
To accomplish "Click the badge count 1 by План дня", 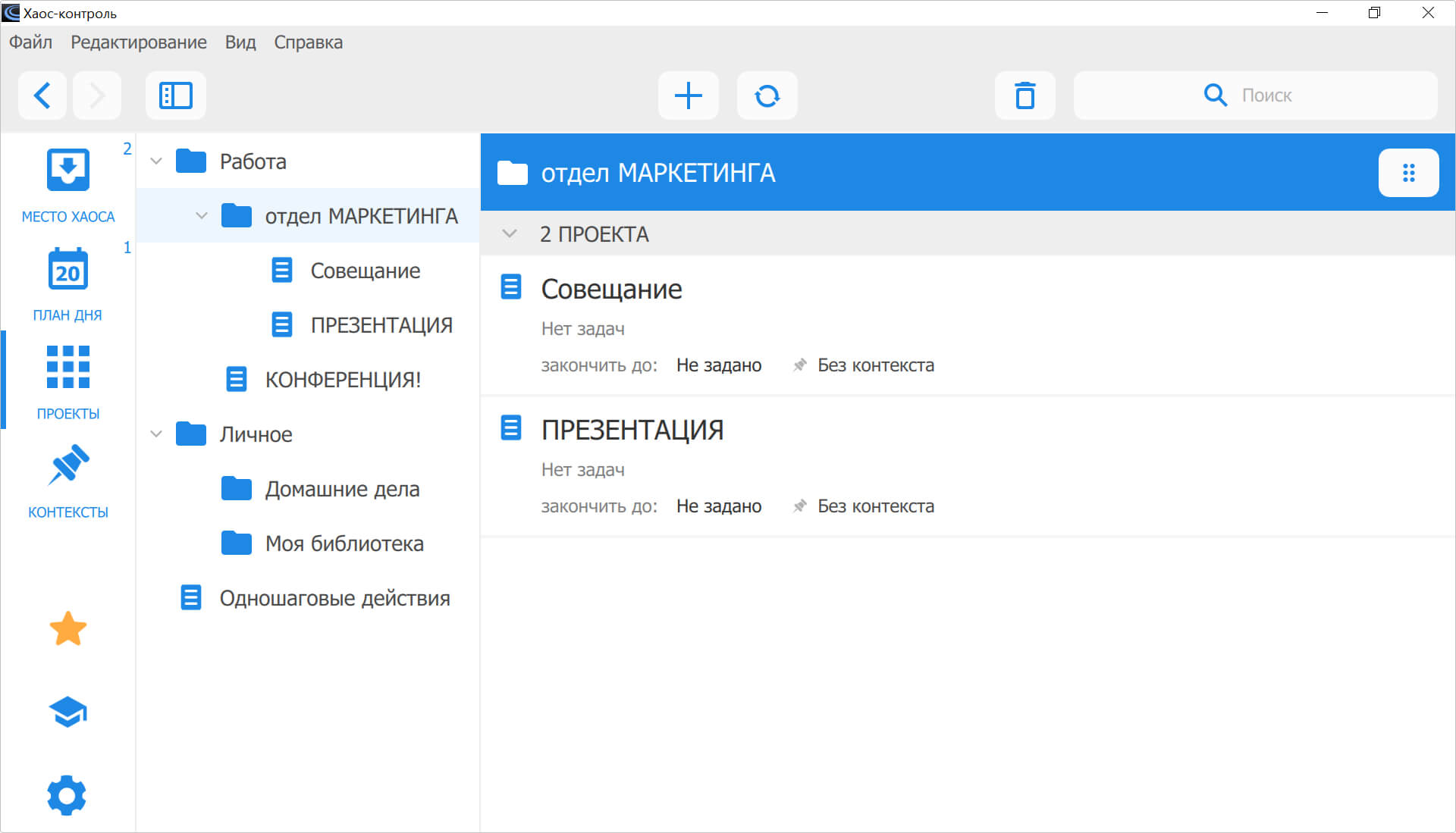I will point(127,247).
